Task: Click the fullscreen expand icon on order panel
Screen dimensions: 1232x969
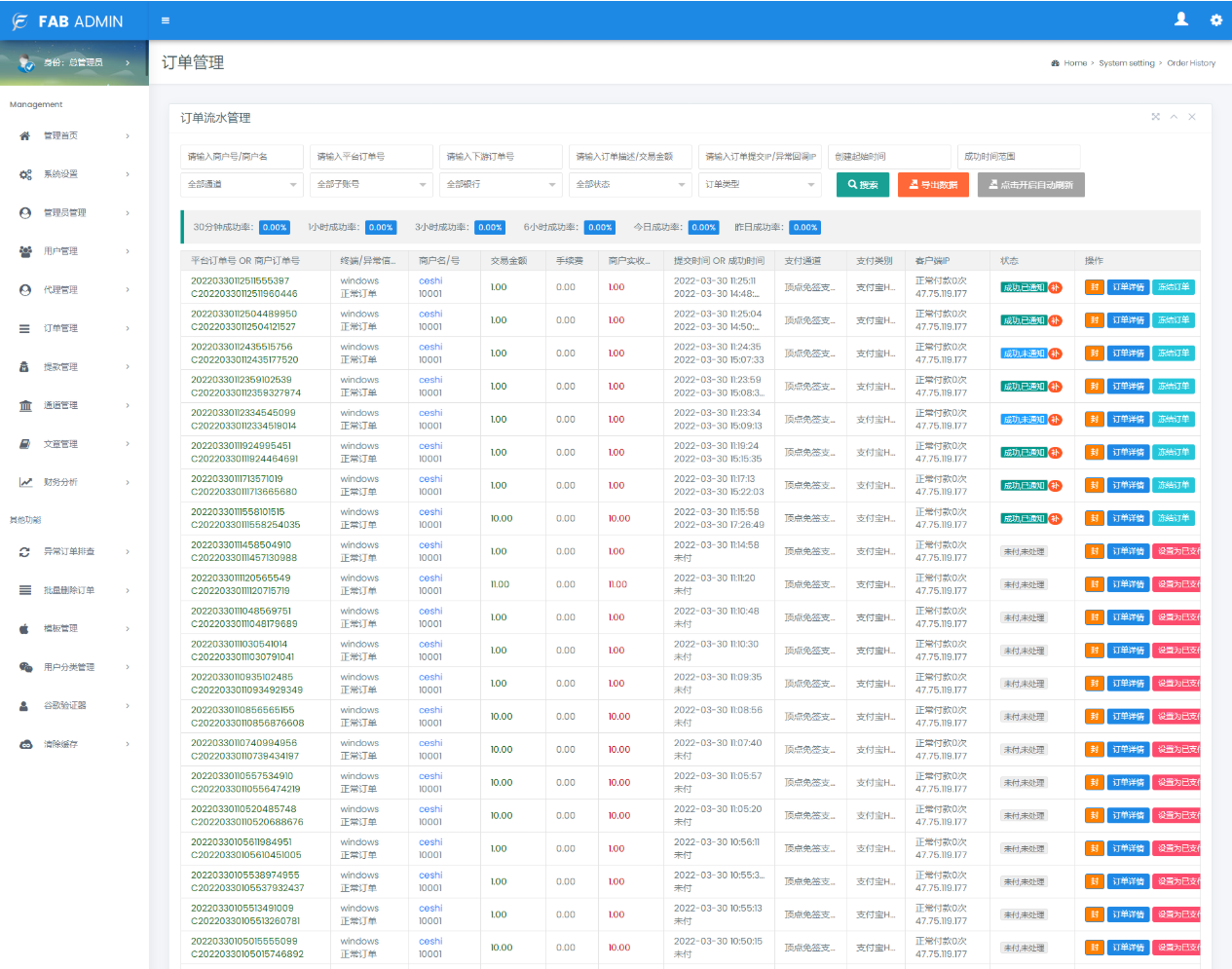Action: point(1156,117)
